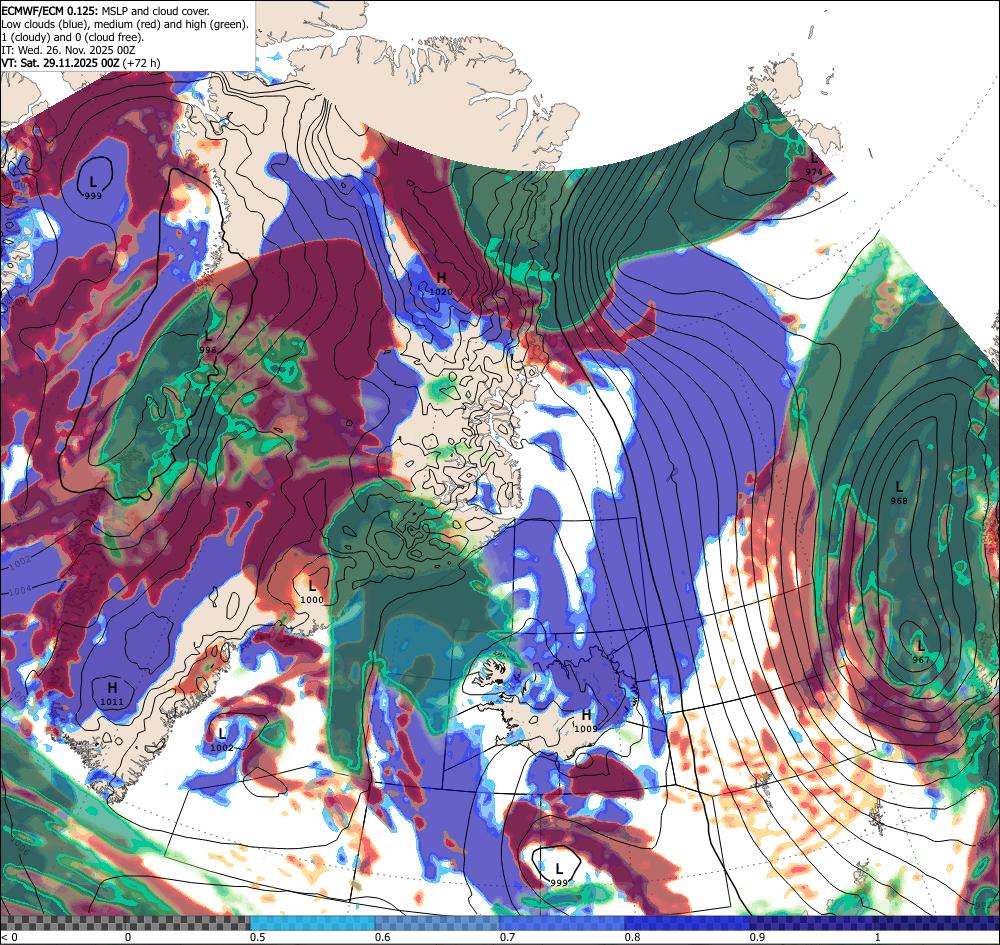The width and height of the screenshot is (1000, 945).
Task: Click the '0.8' legend scale label
Action: coord(633,937)
